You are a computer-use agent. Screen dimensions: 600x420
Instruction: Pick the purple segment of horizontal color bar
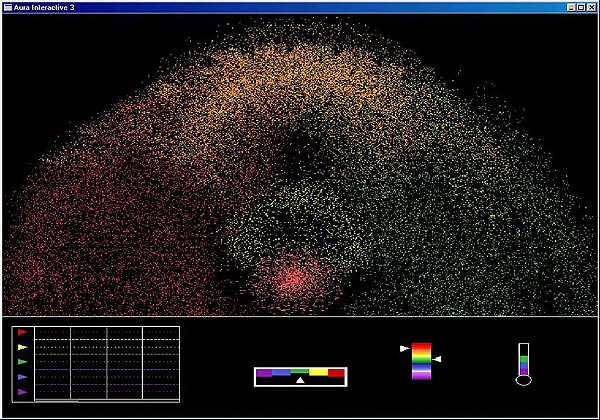[x=264, y=372]
